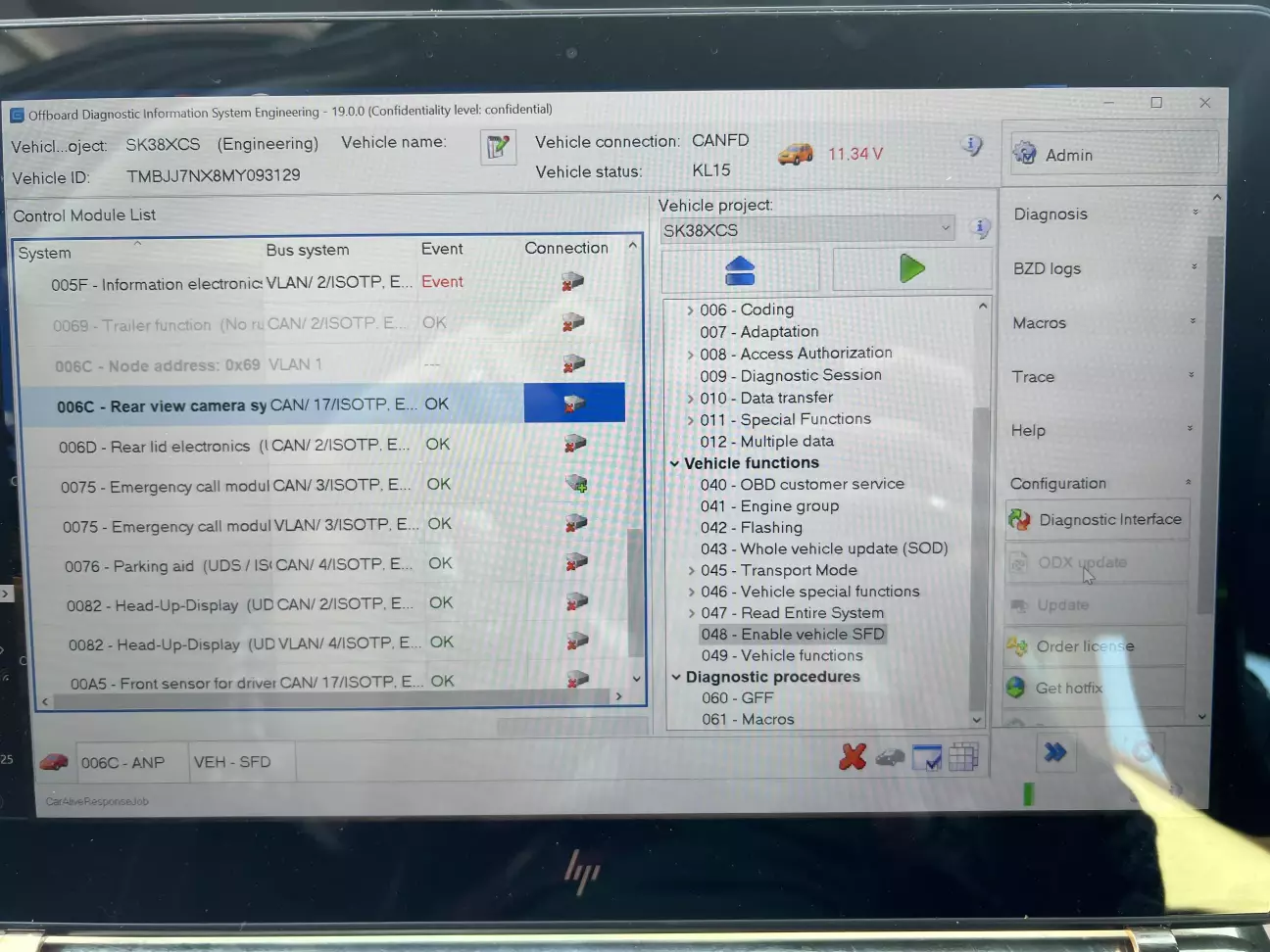1270x952 pixels.
Task: Click info icon beside vehicle project dropdown
Action: click(979, 228)
